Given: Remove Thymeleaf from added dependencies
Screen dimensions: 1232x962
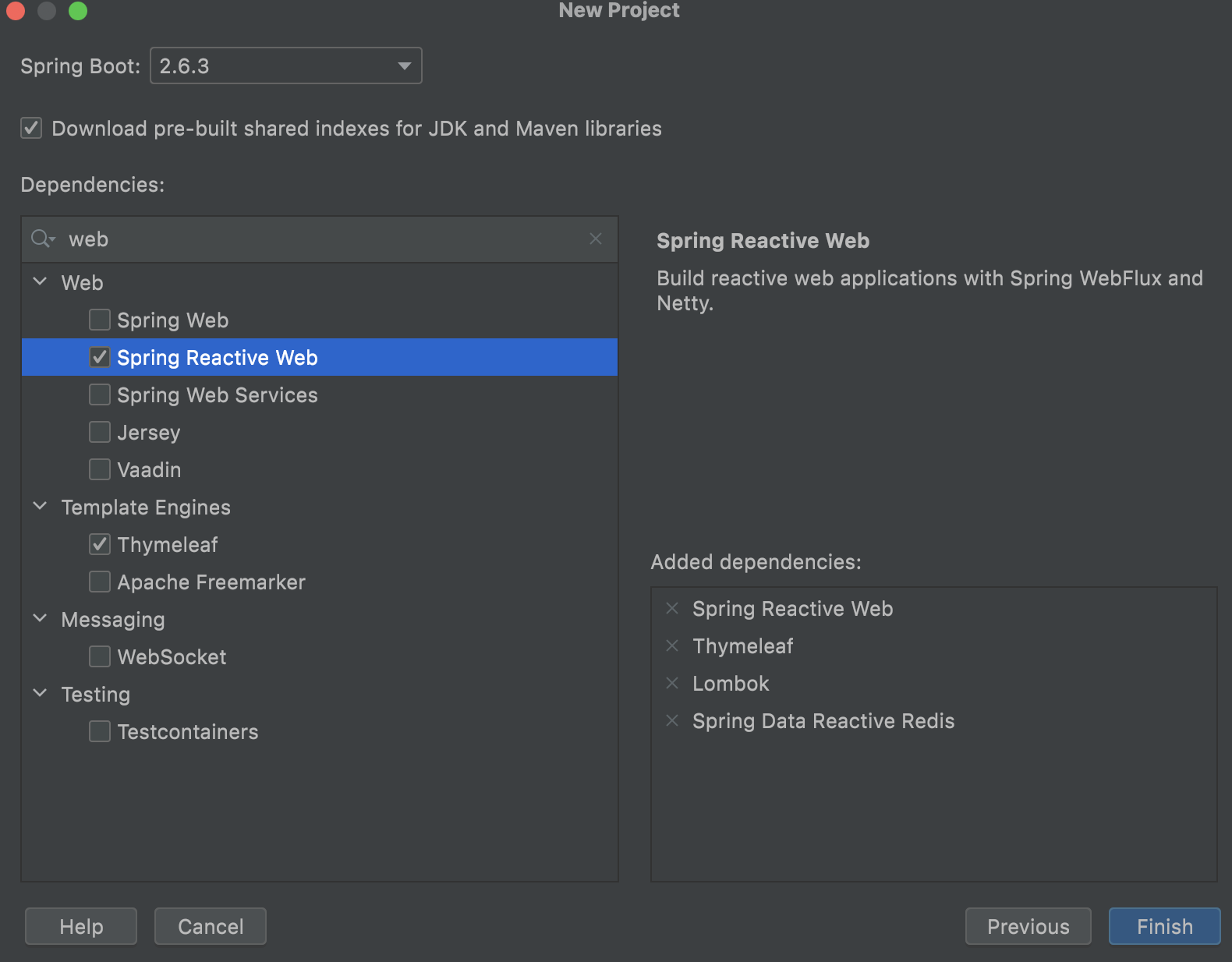Looking at the screenshot, I should pos(672,645).
